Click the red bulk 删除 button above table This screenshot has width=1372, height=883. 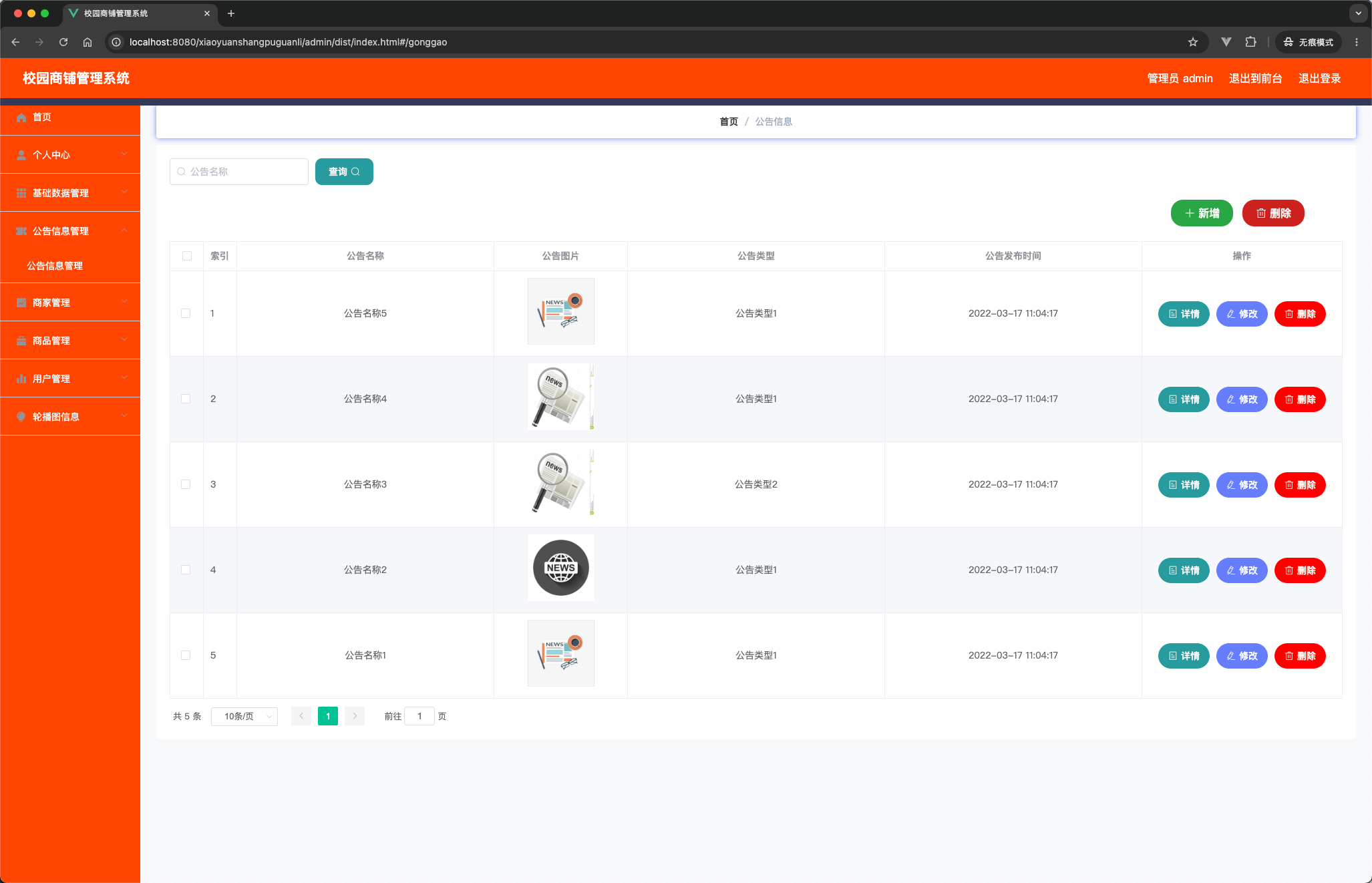(x=1273, y=213)
